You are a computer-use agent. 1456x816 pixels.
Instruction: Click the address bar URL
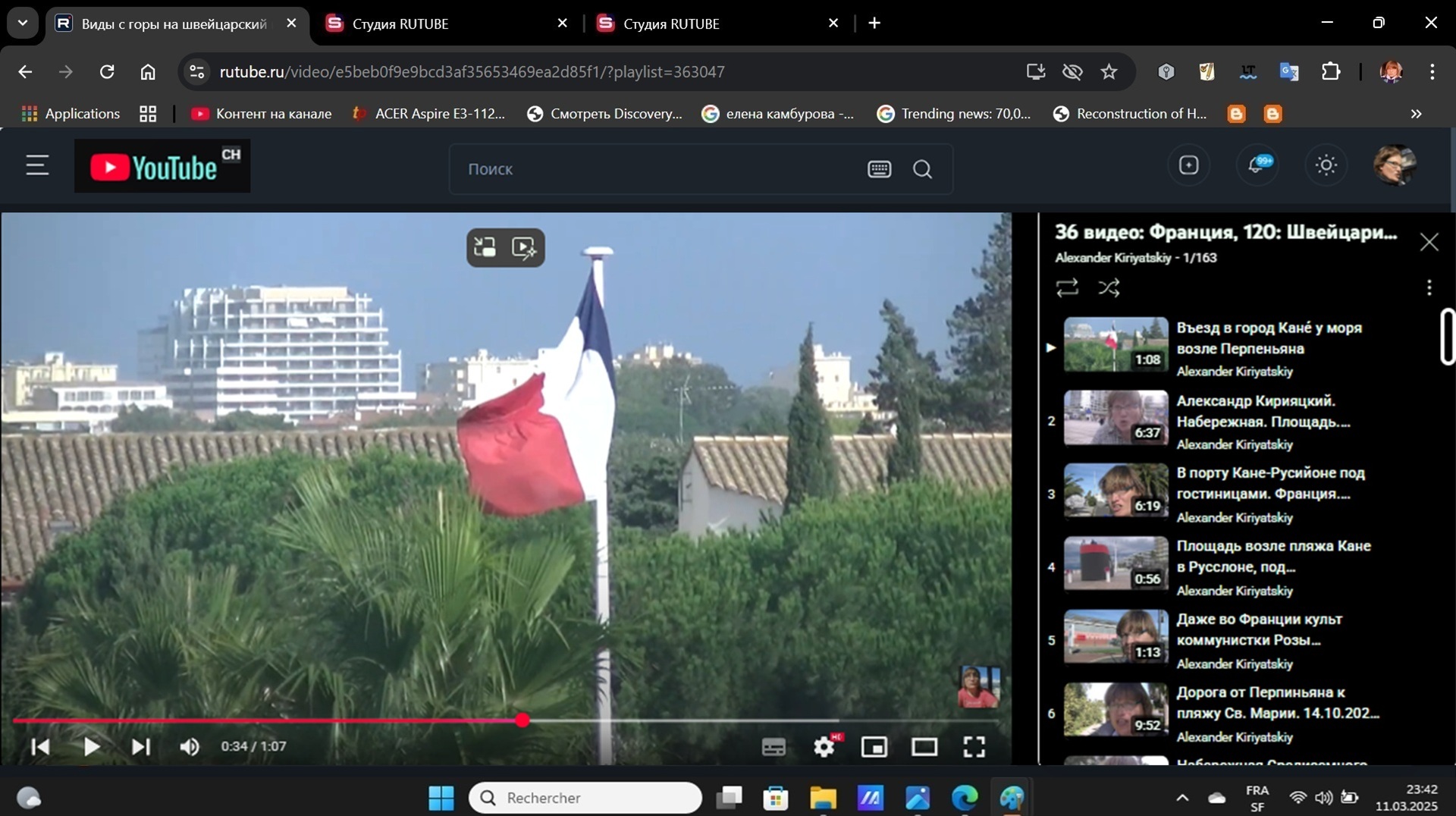472,72
